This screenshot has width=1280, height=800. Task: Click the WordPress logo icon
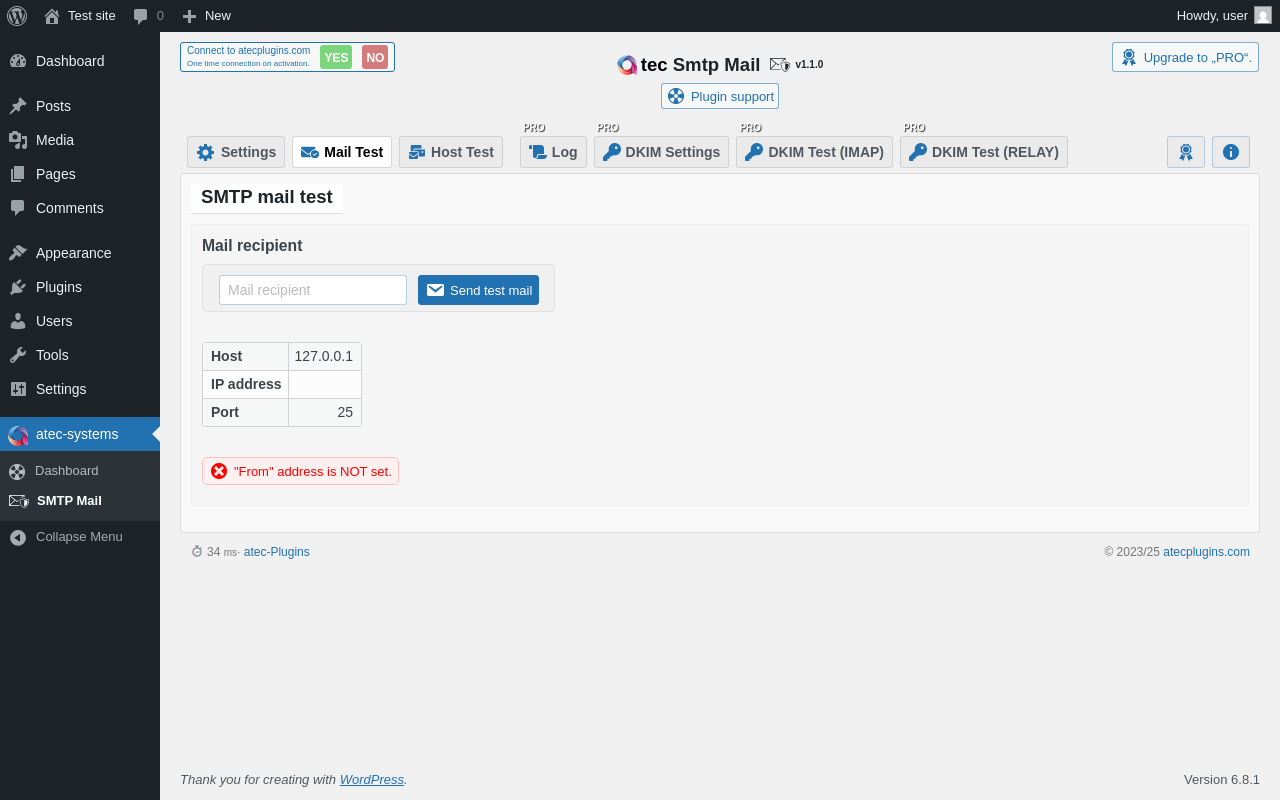[17, 16]
